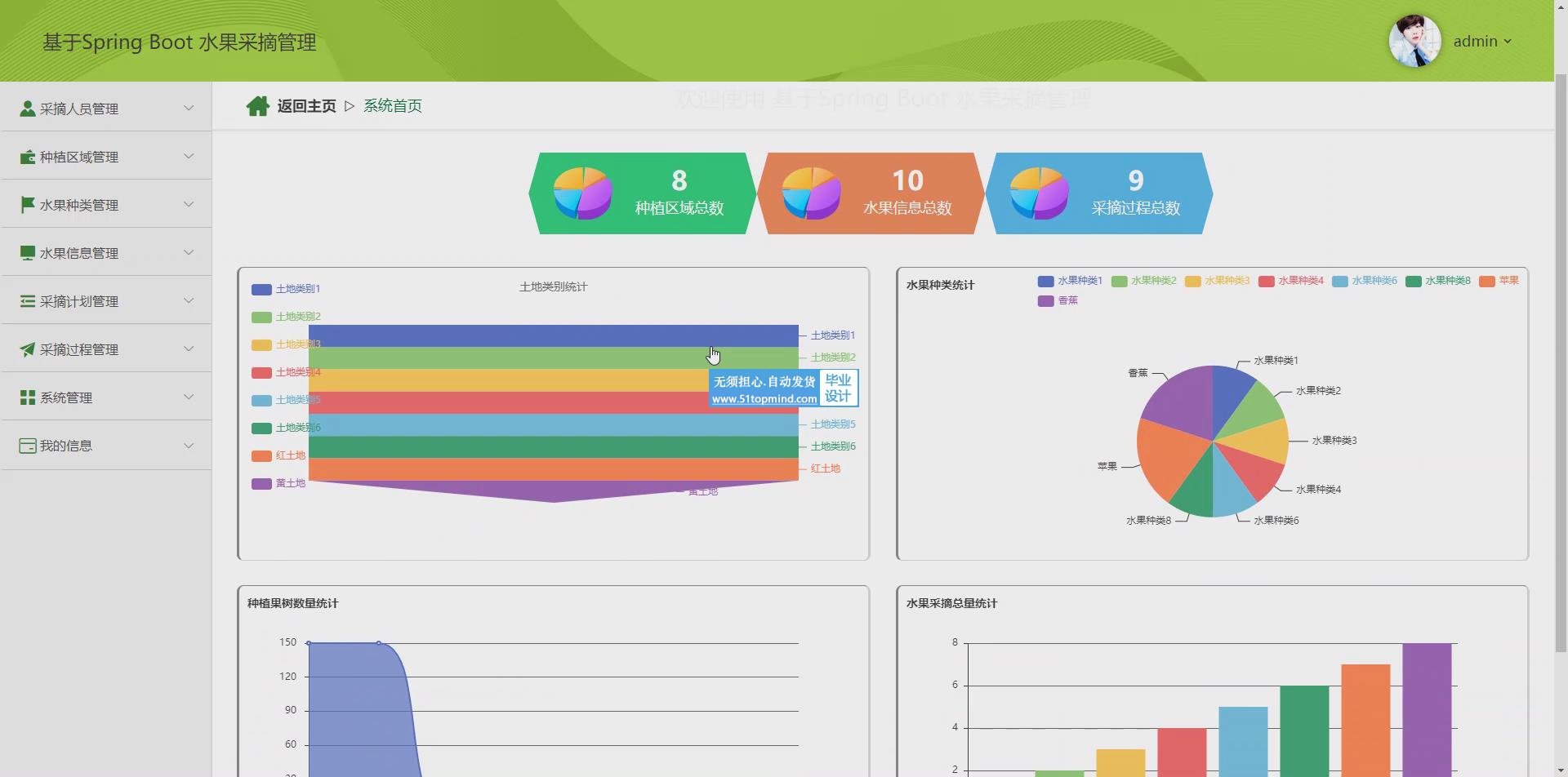Click the purple 黄土地 legend swatch
Image resolution: width=1568 pixels, height=777 pixels.
261,484
